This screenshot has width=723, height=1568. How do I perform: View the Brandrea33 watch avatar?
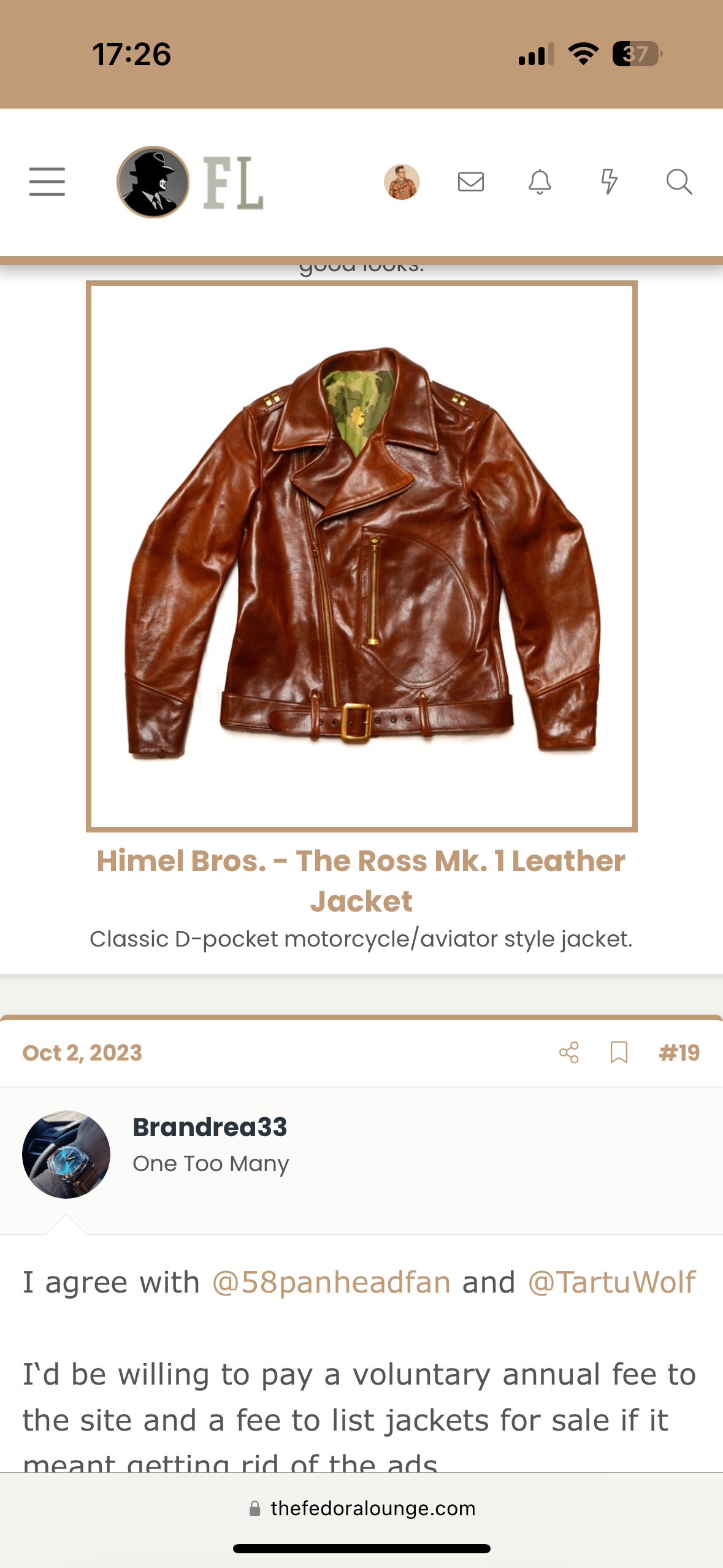[66, 1154]
